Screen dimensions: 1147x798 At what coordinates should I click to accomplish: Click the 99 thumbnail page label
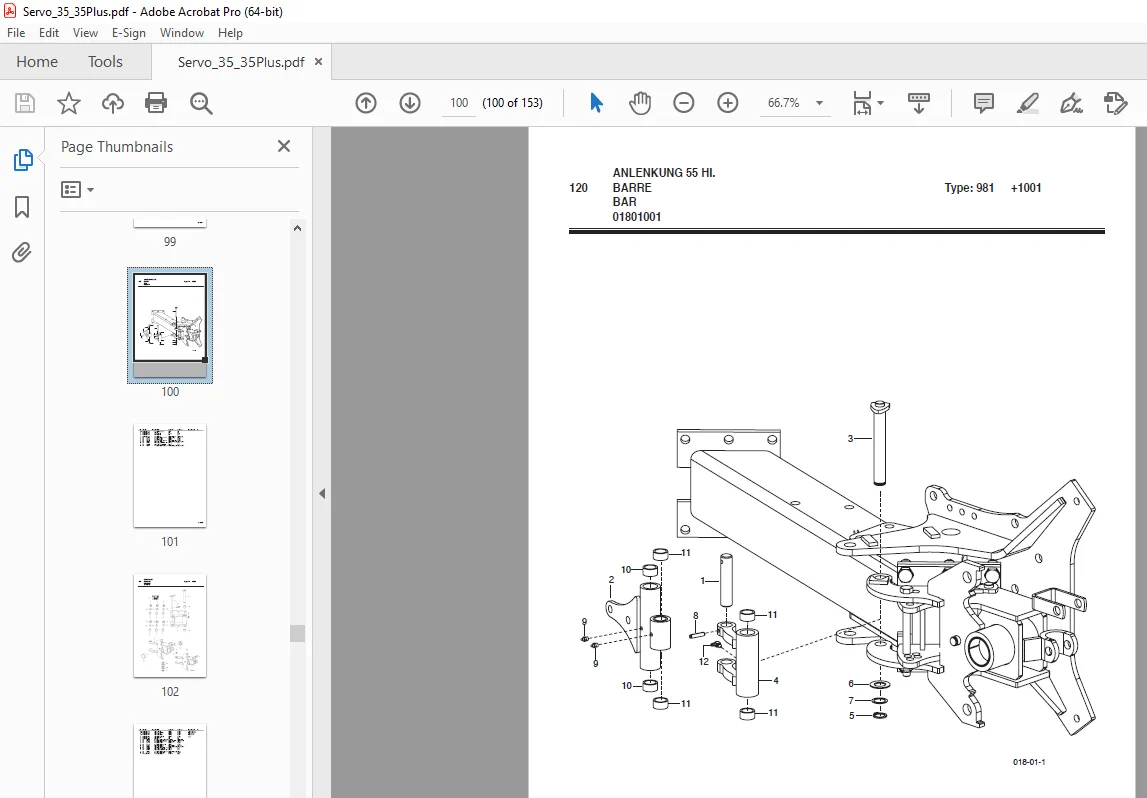(x=170, y=241)
